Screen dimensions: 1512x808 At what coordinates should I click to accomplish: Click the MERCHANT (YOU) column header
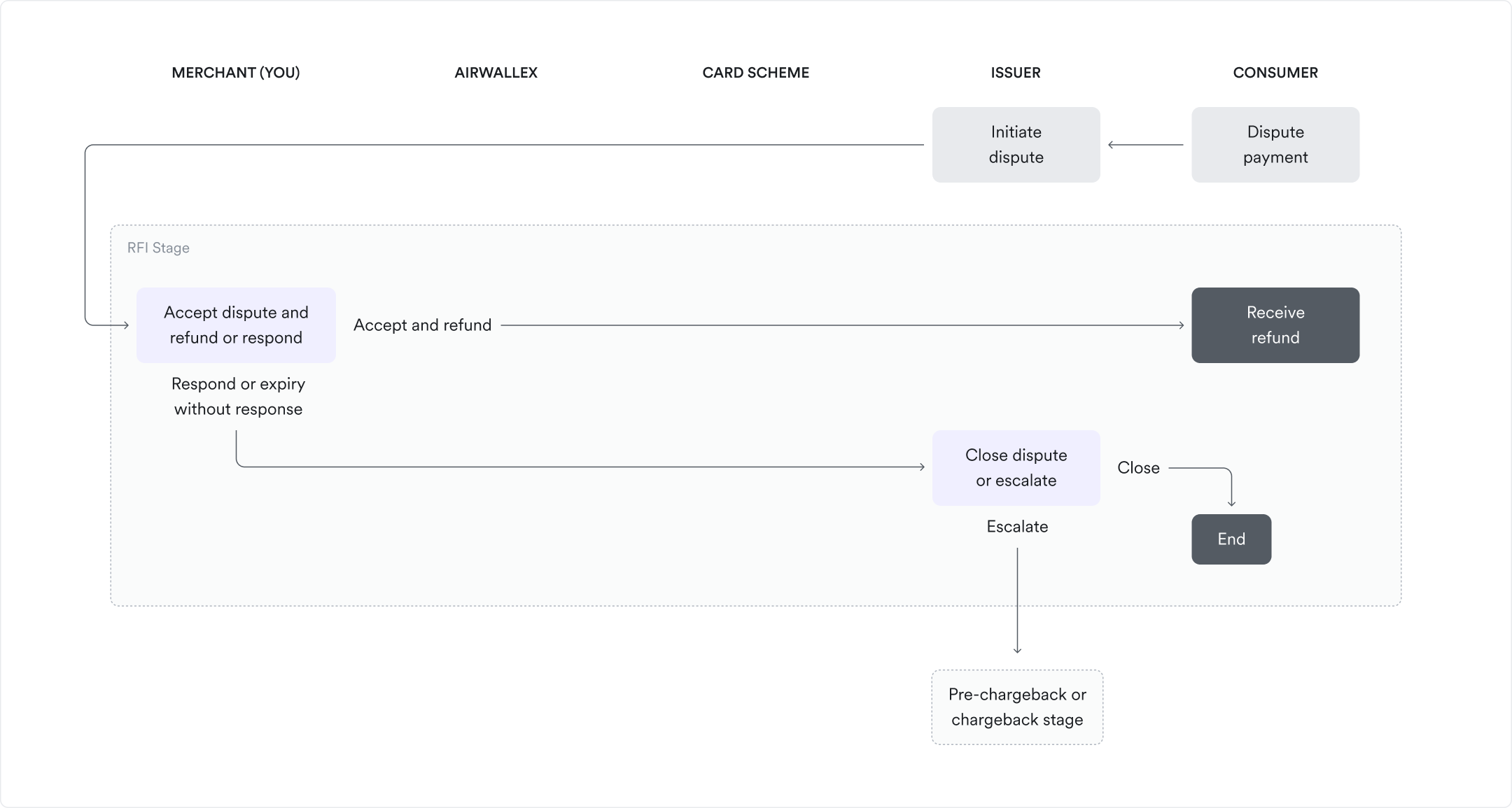[235, 73]
